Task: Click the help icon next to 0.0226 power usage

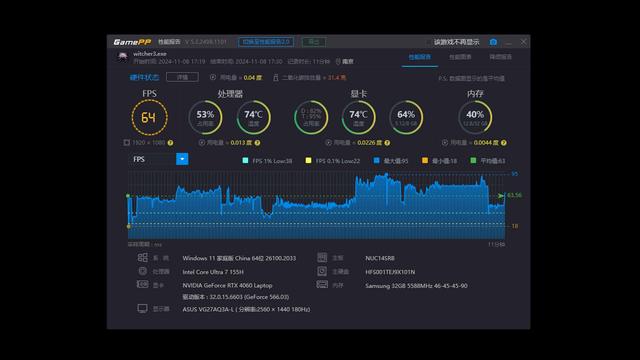Action: pyautogui.click(x=387, y=143)
